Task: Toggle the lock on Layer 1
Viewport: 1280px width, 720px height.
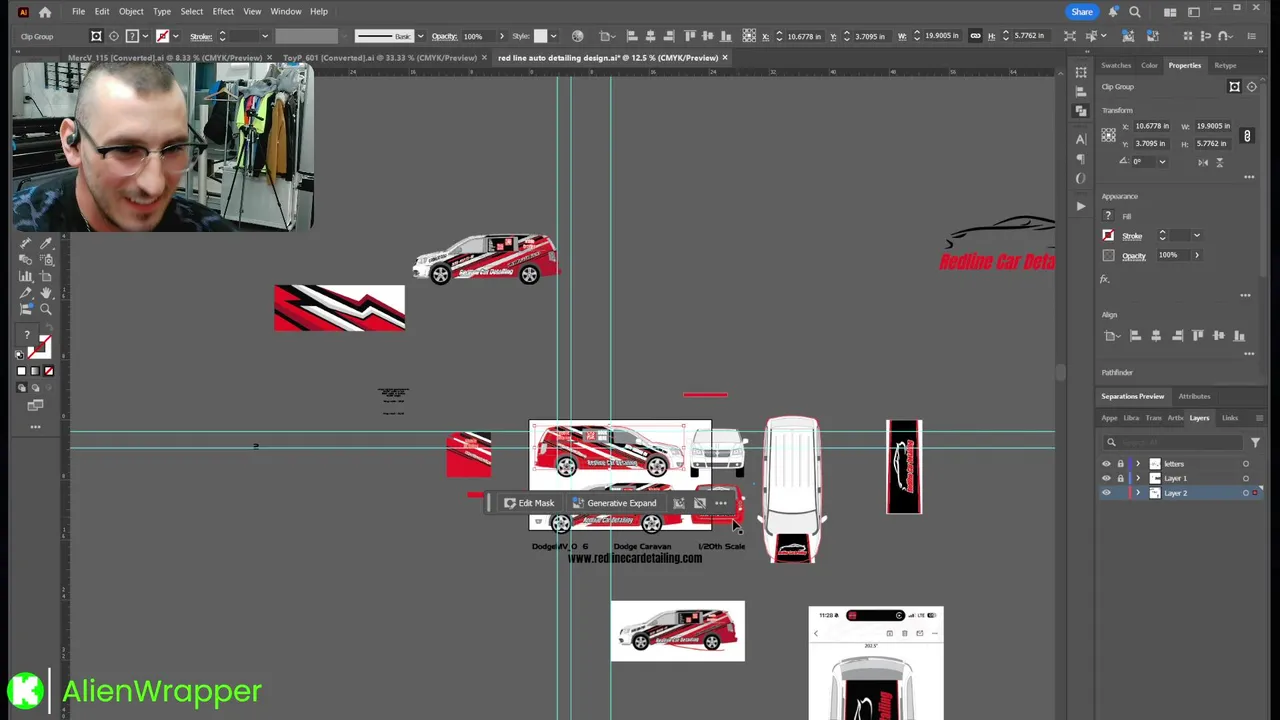Action: (x=1120, y=478)
